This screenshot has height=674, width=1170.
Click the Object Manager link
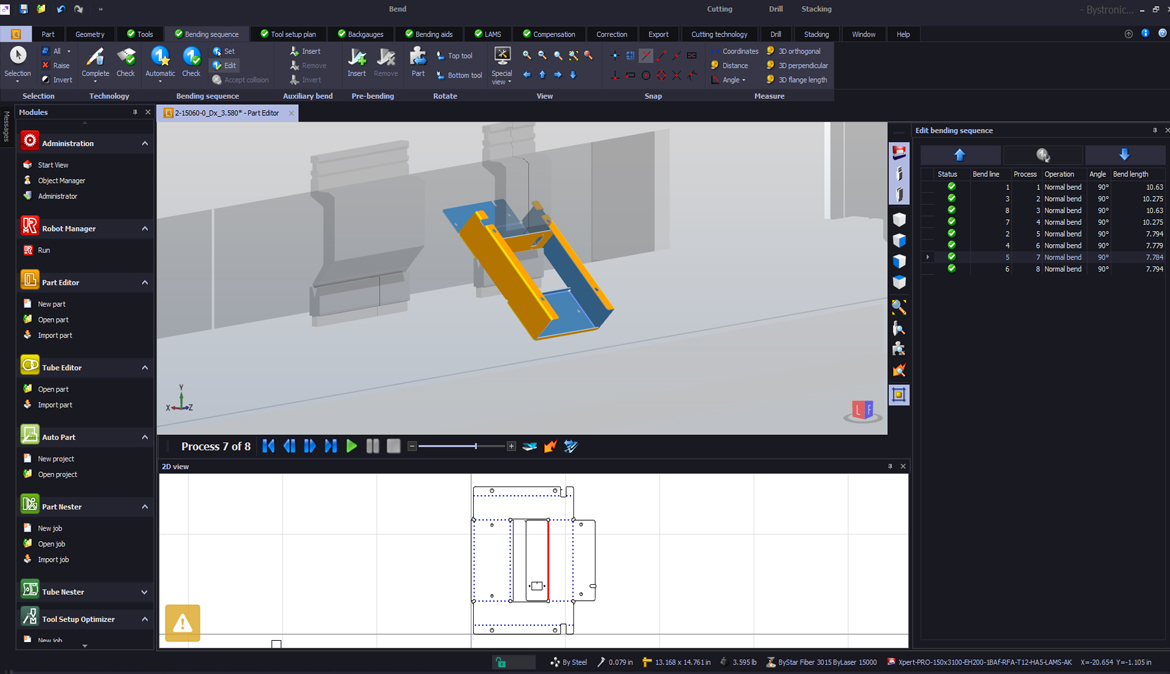(x=61, y=181)
